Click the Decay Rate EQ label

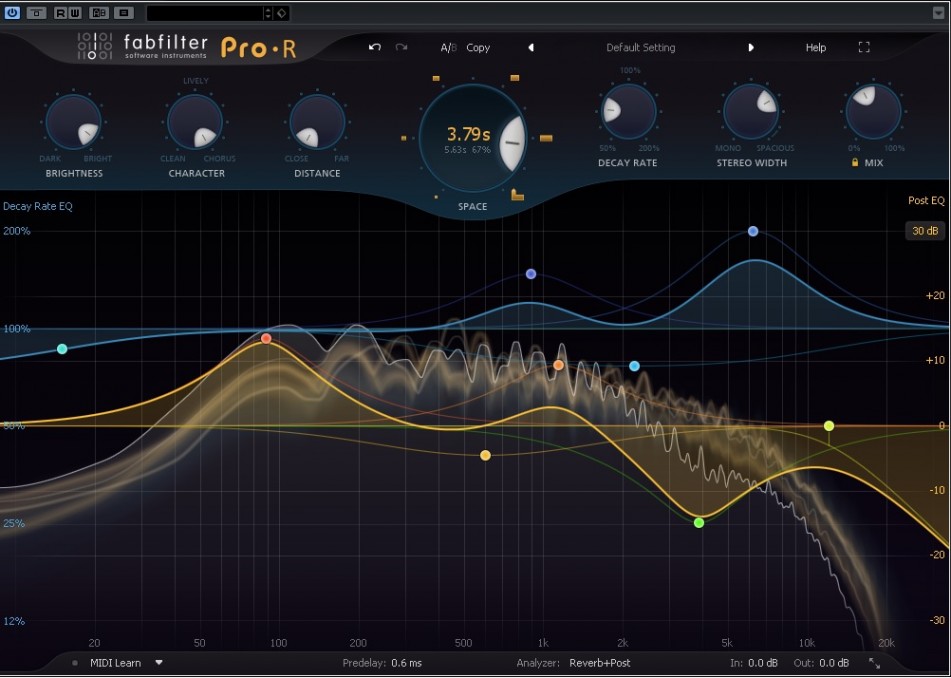(38, 206)
